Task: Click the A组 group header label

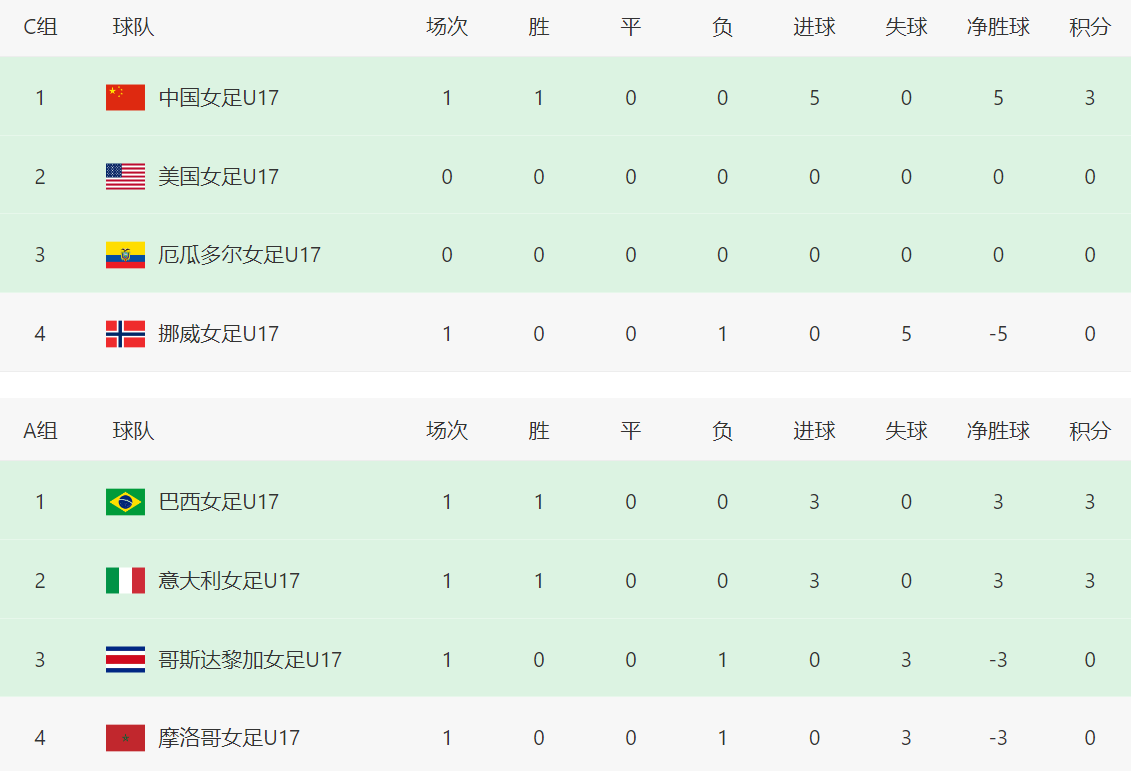Action: [40, 431]
